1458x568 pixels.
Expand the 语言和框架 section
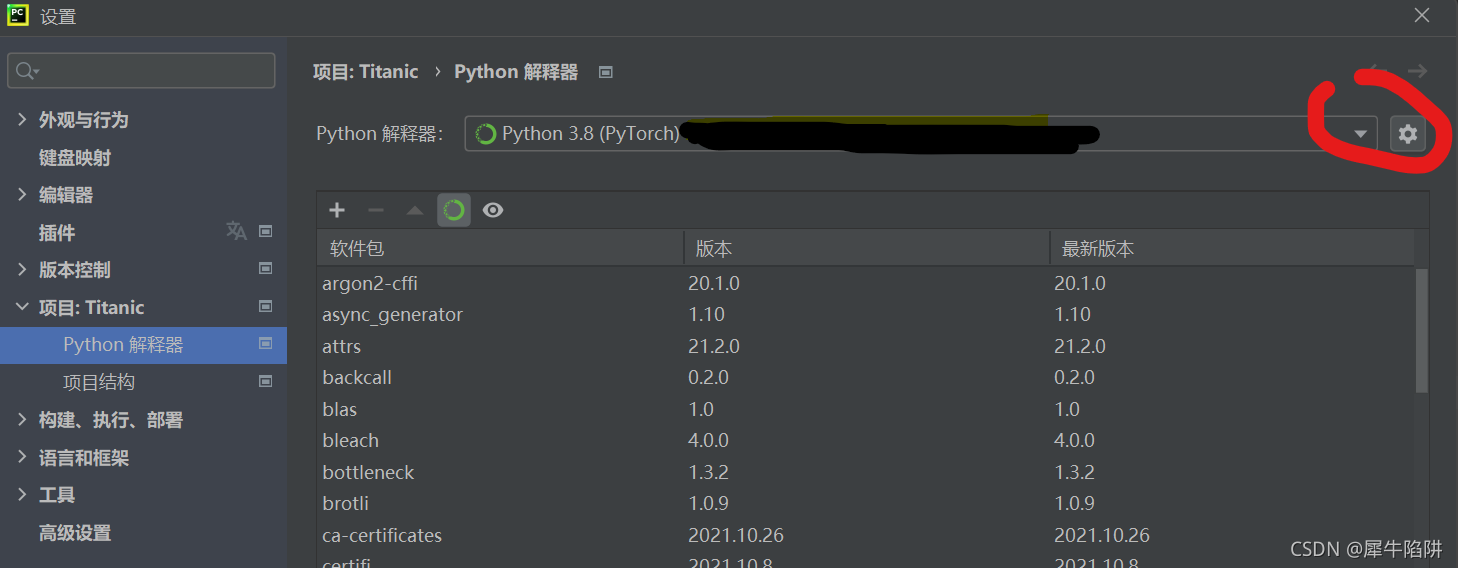pyautogui.click(x=22, y=457)
